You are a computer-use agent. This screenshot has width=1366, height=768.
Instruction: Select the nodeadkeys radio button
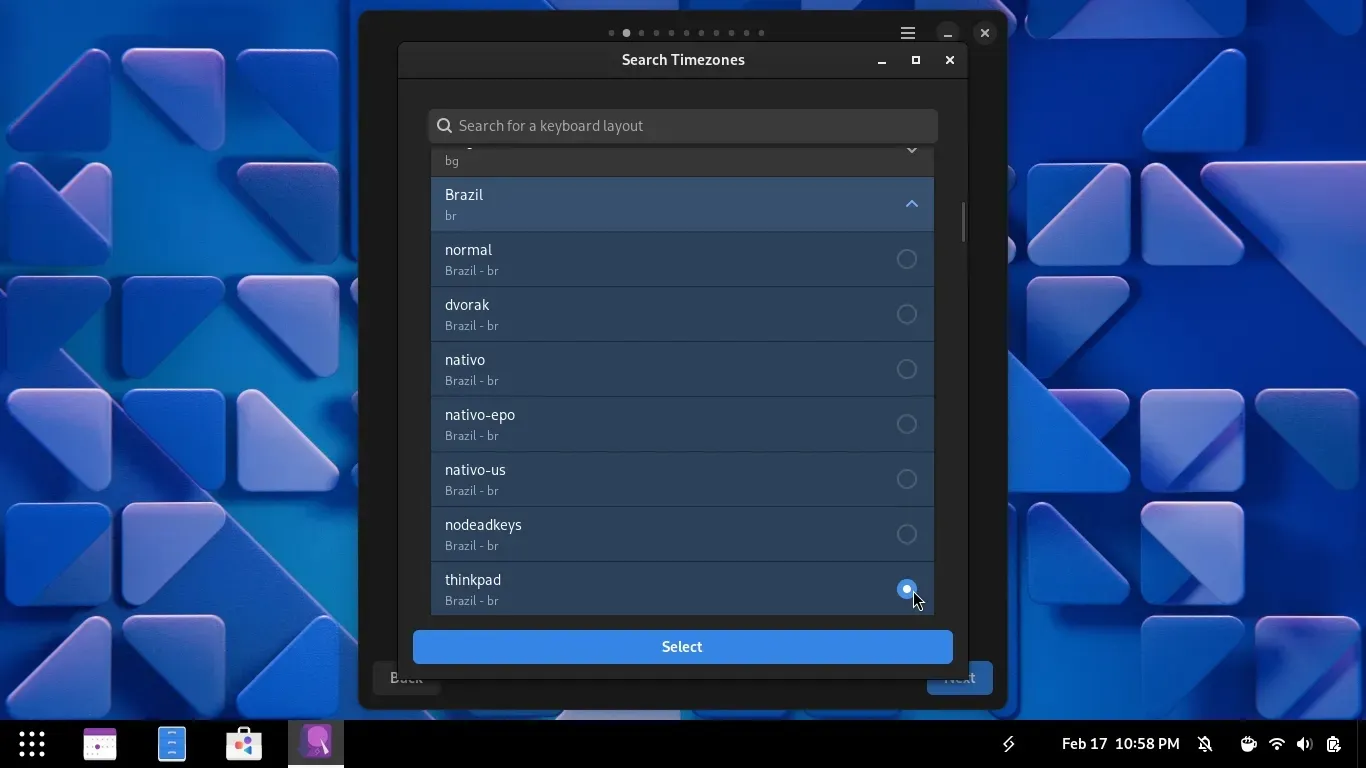[x=906, y=535]
